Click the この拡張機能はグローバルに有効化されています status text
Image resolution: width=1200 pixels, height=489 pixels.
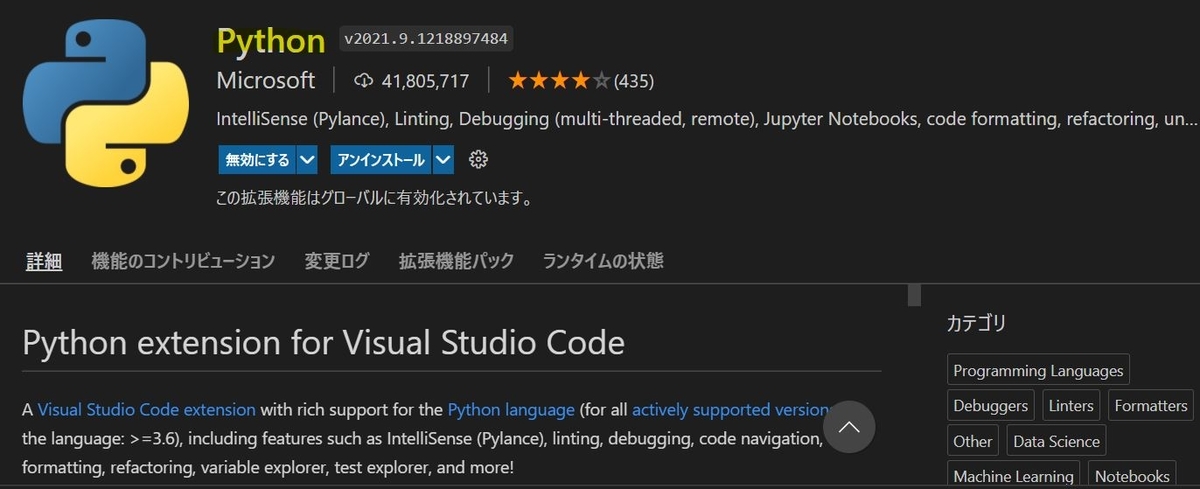(x=374, y=198)
